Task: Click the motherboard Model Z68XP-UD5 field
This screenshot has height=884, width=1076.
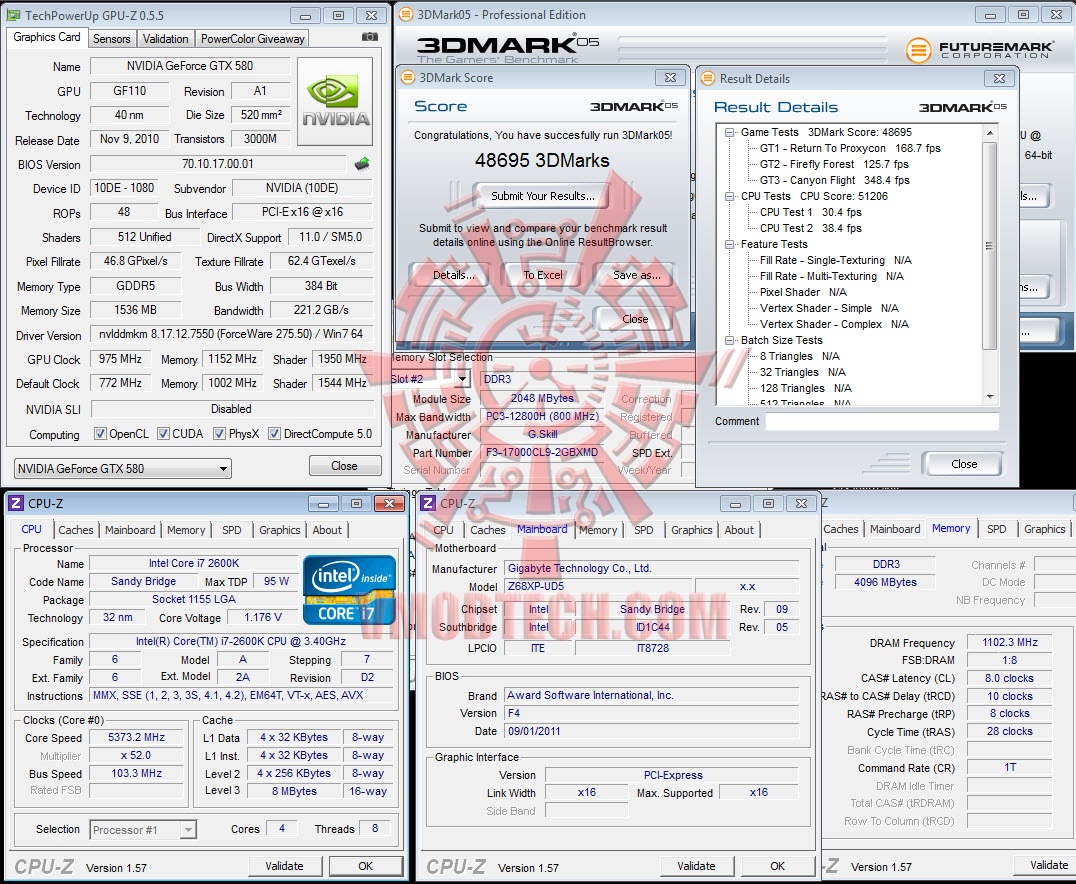Action: pos(598,586)
